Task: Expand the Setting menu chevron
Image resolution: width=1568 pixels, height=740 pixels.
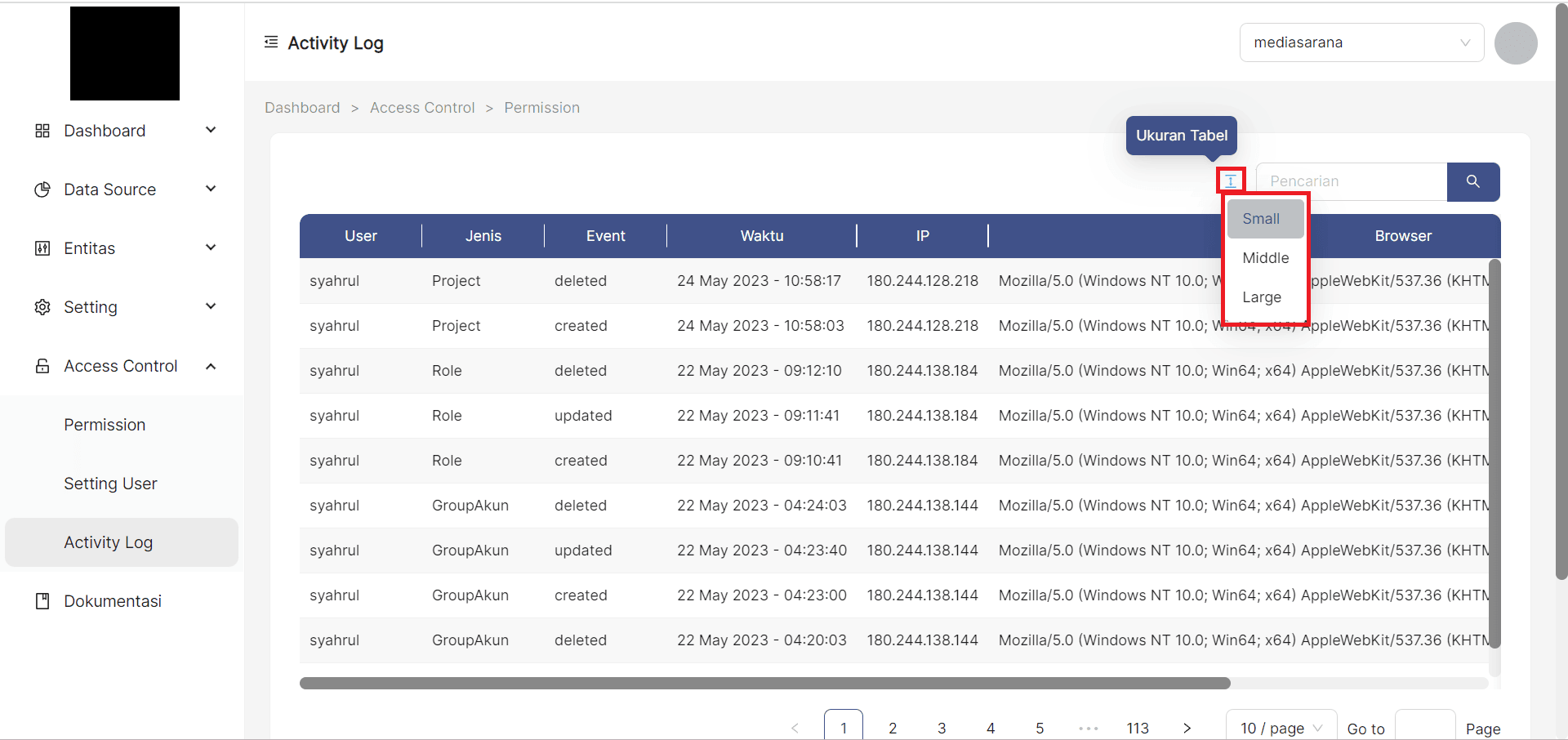Action: point(211,306)
